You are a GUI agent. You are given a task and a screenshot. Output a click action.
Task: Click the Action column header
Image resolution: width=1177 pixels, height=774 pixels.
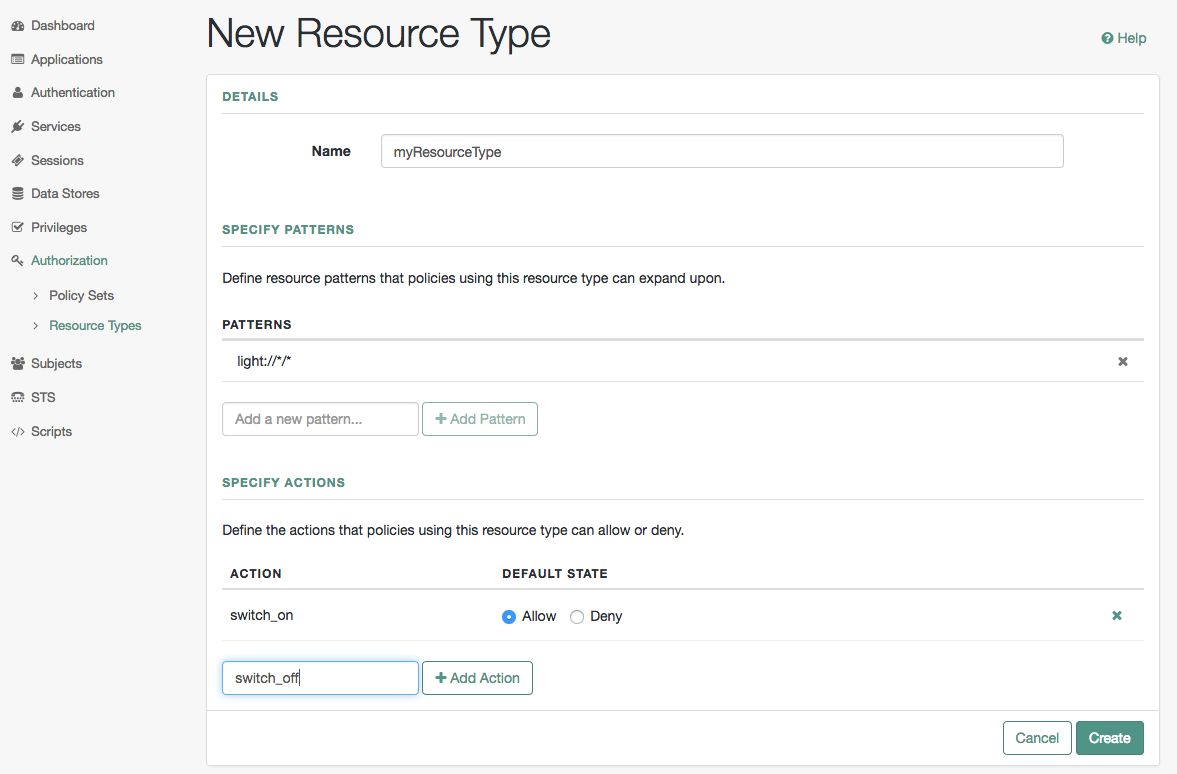(x=256, y=574)
